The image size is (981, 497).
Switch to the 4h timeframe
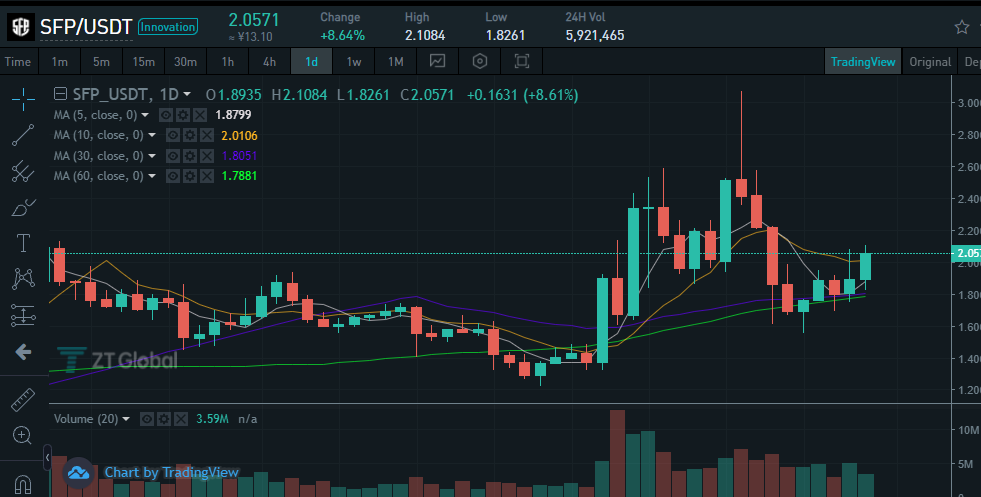[x=269, y=61]
